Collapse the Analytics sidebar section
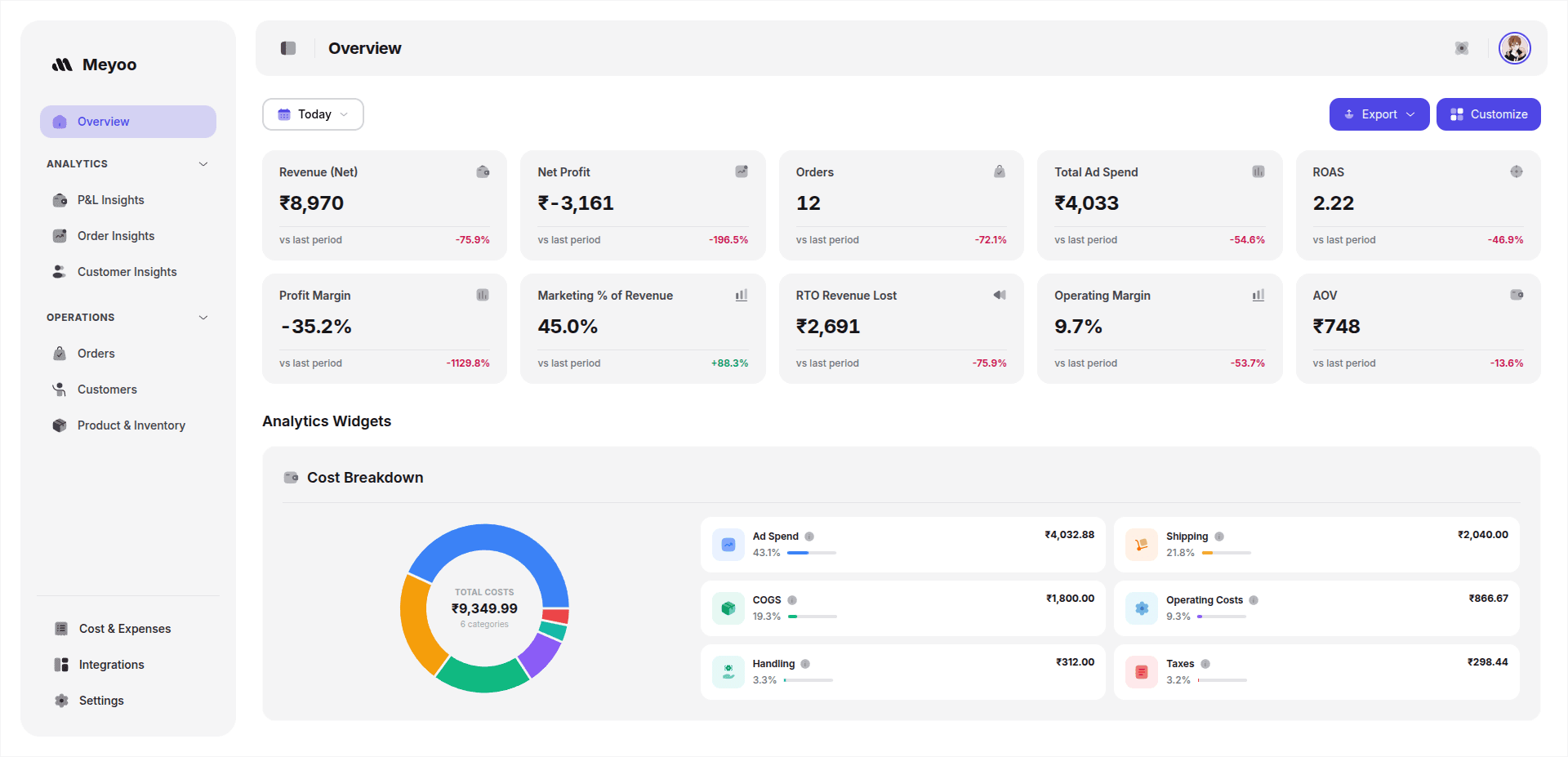1568x757 pixels. 203,164
